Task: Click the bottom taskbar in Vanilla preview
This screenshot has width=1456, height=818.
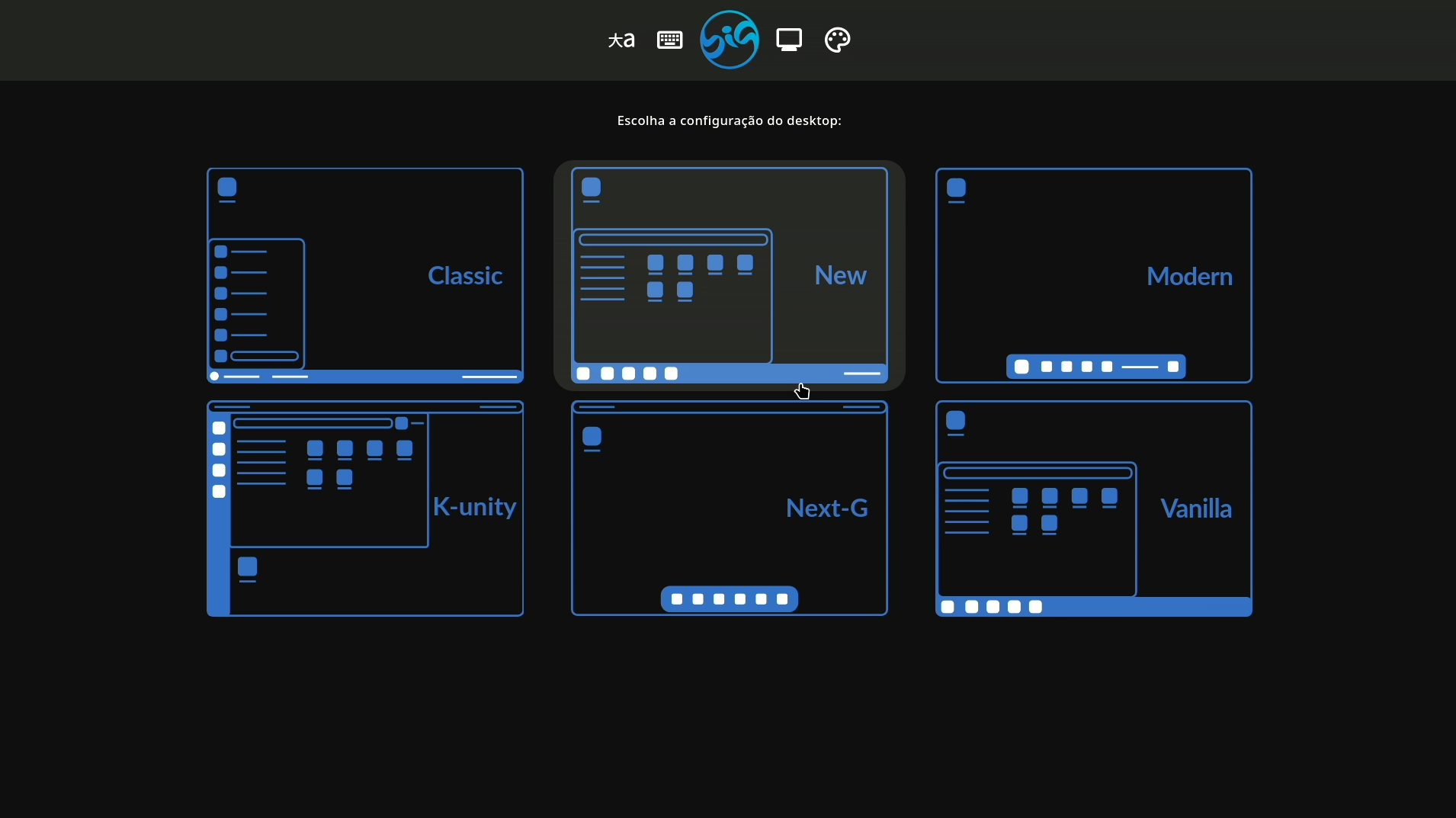Action: 1143,607
